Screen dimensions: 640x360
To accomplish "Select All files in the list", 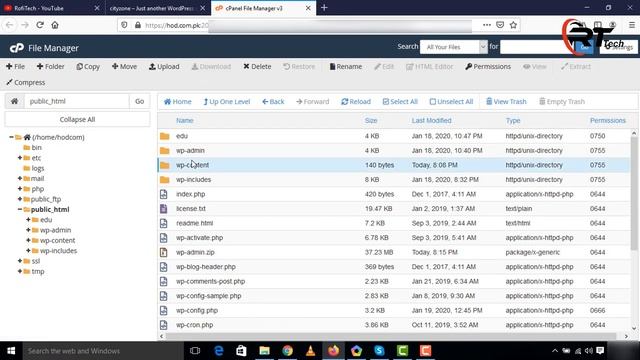I will 400,102.
